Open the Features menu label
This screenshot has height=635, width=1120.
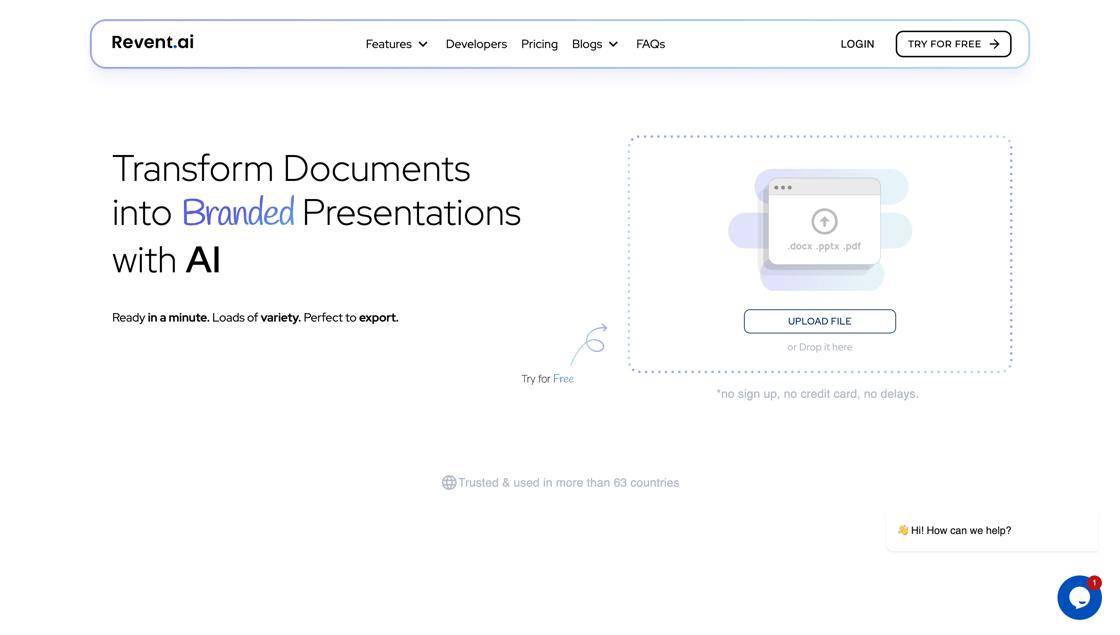tap(388, 44)
